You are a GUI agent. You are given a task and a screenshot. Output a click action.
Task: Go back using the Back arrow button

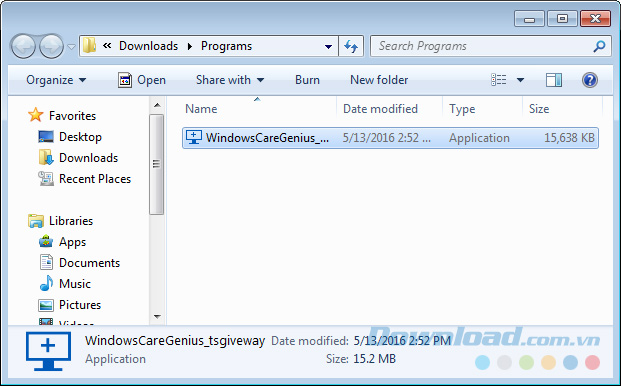point(23,46)
